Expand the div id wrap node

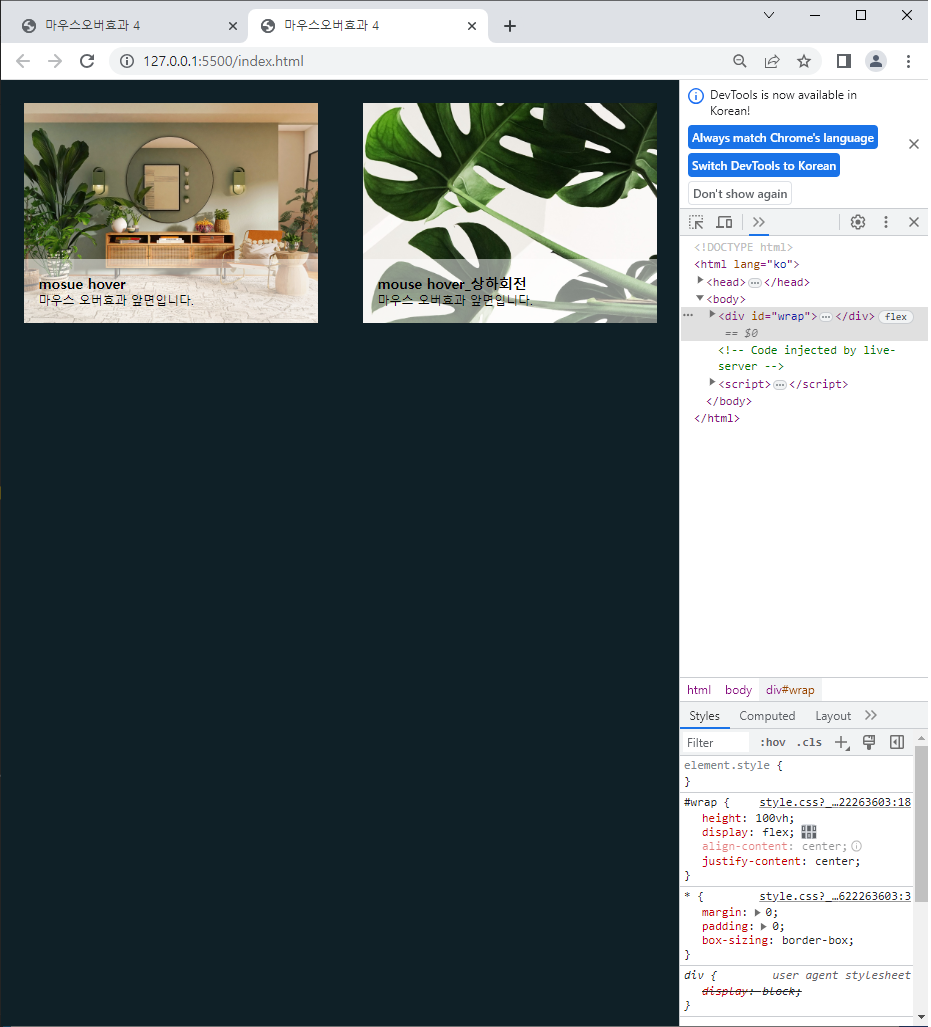coord(713,315)
